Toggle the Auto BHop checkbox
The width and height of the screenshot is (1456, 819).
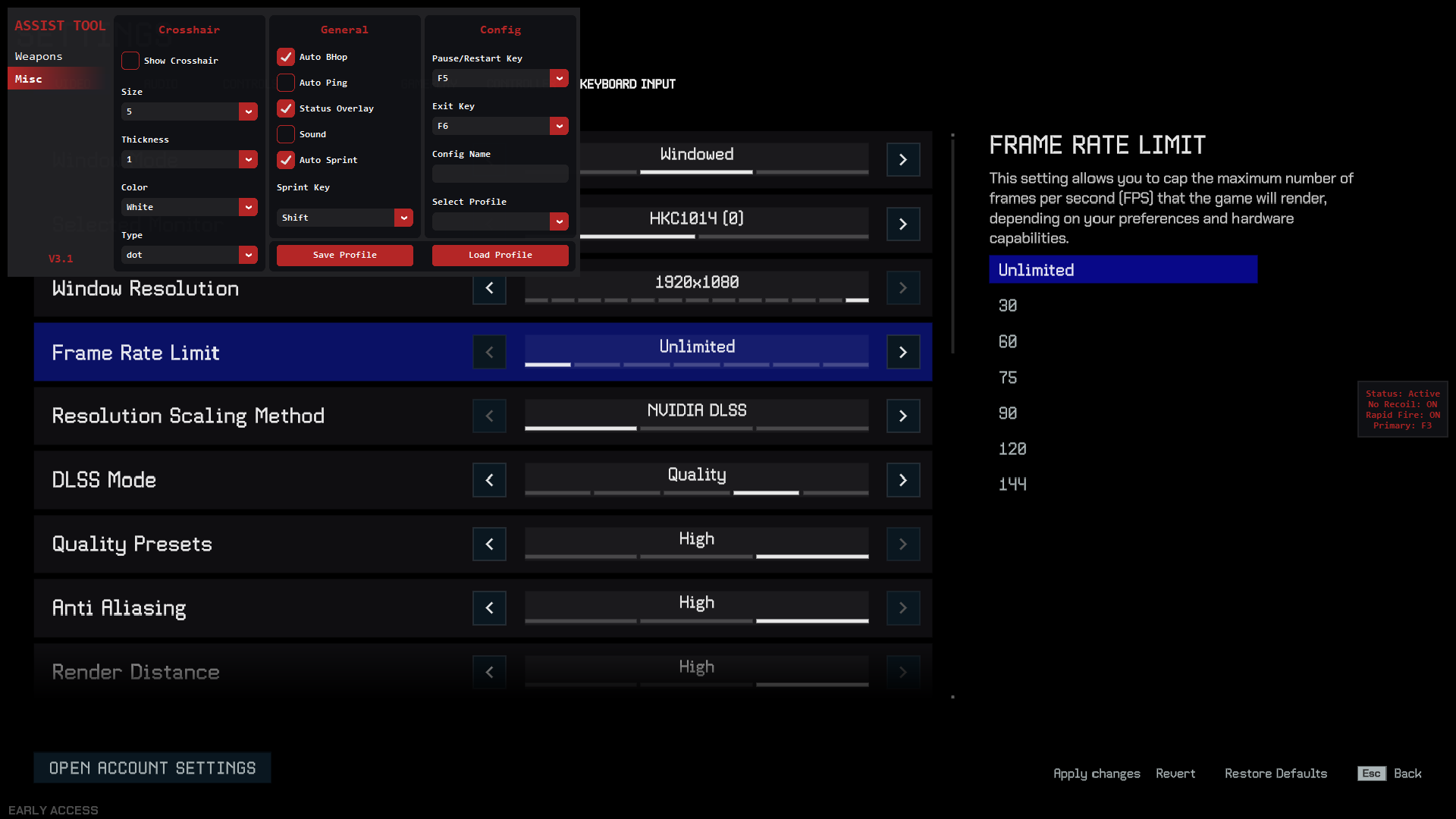285,56
